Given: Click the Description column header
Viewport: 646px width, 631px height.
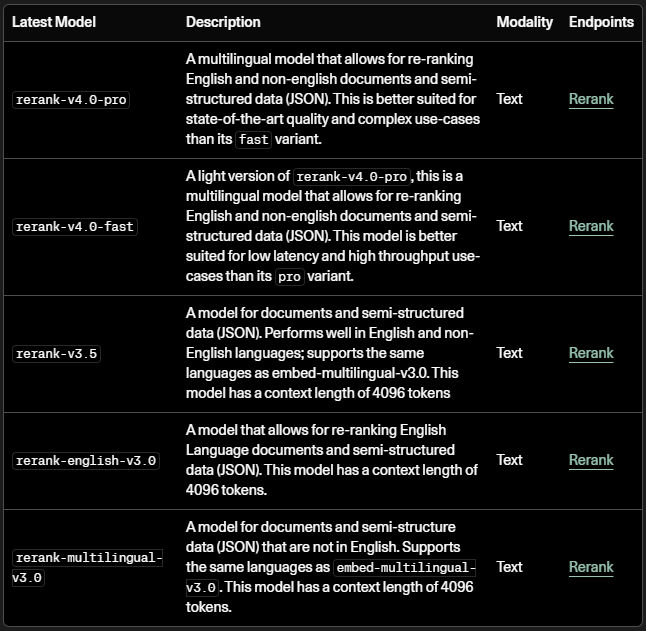Looking at the screenshot, I should click(x=223, y=22).
